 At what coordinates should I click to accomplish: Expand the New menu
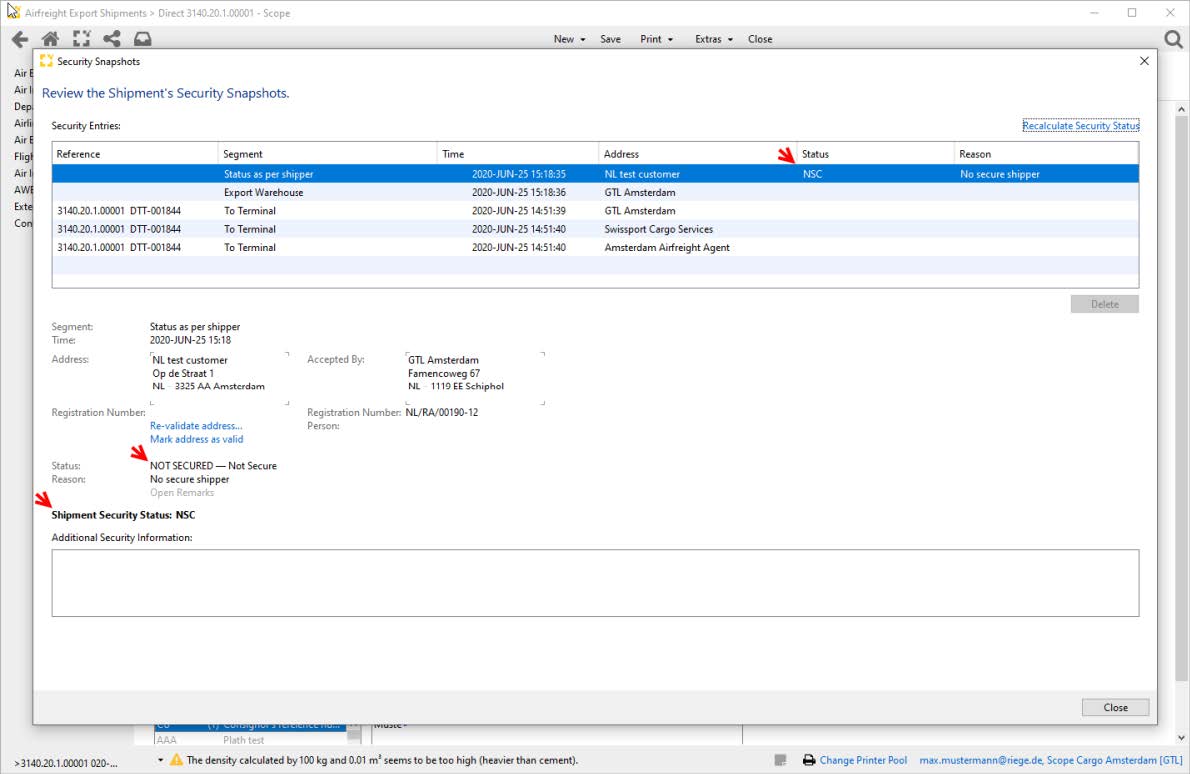coord(569,39)
